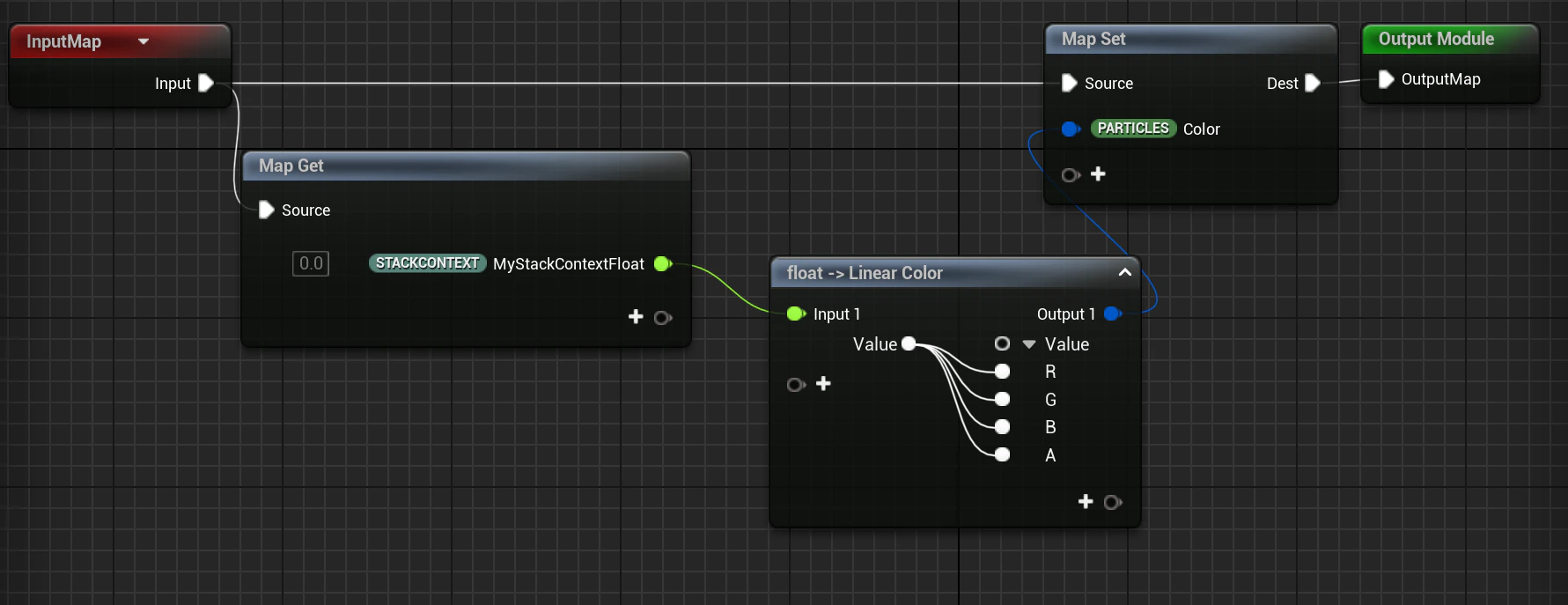Select the Map Get node title
1568x605 pixels.
291,166
